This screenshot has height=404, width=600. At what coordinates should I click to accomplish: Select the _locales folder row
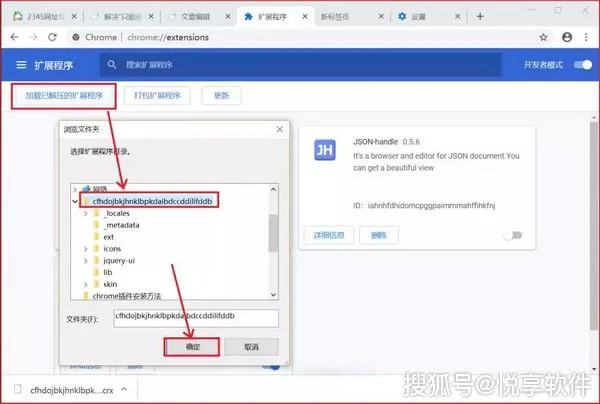tap(116, 213)
